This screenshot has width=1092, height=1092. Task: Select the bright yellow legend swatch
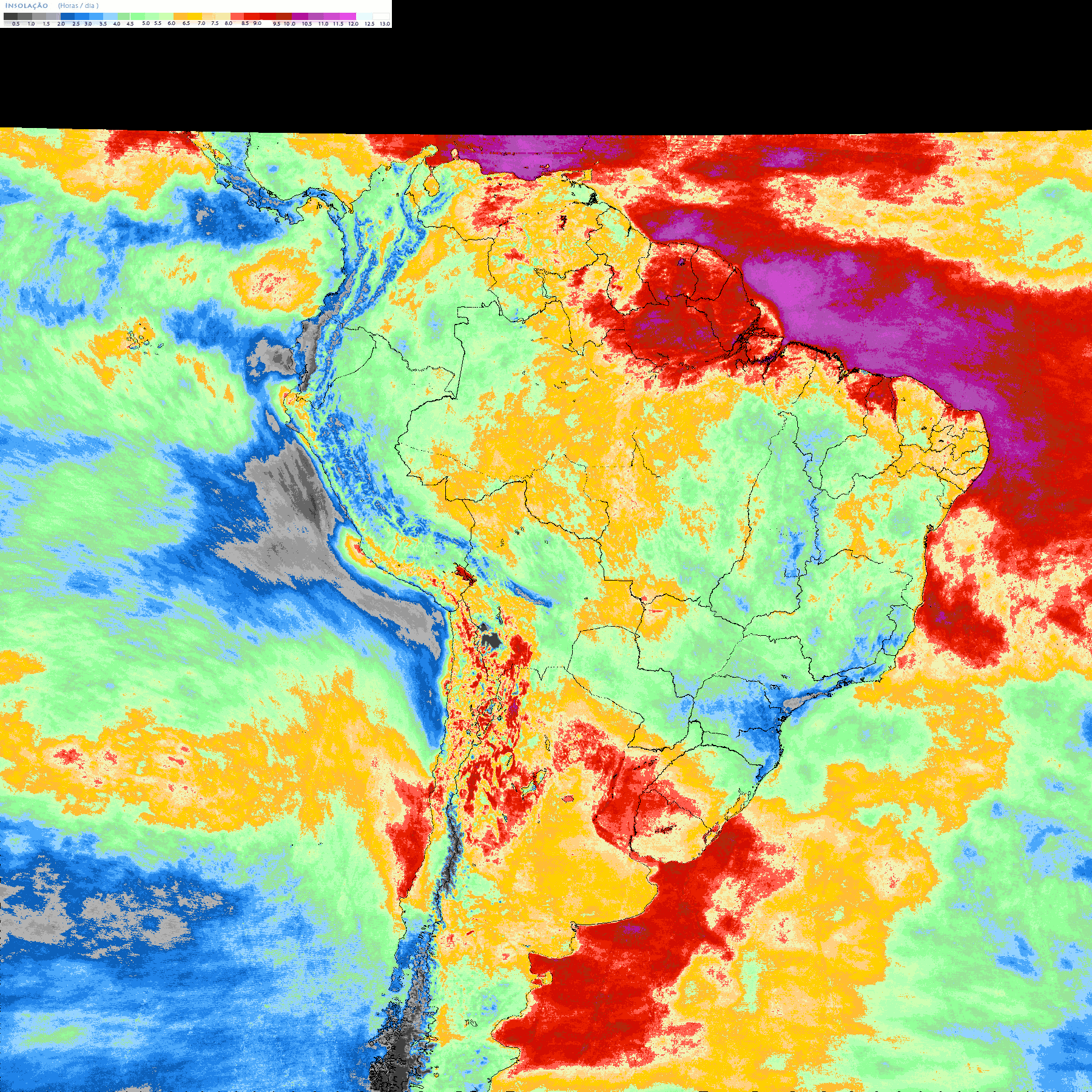pyautogui.click(x=195, y=16)
